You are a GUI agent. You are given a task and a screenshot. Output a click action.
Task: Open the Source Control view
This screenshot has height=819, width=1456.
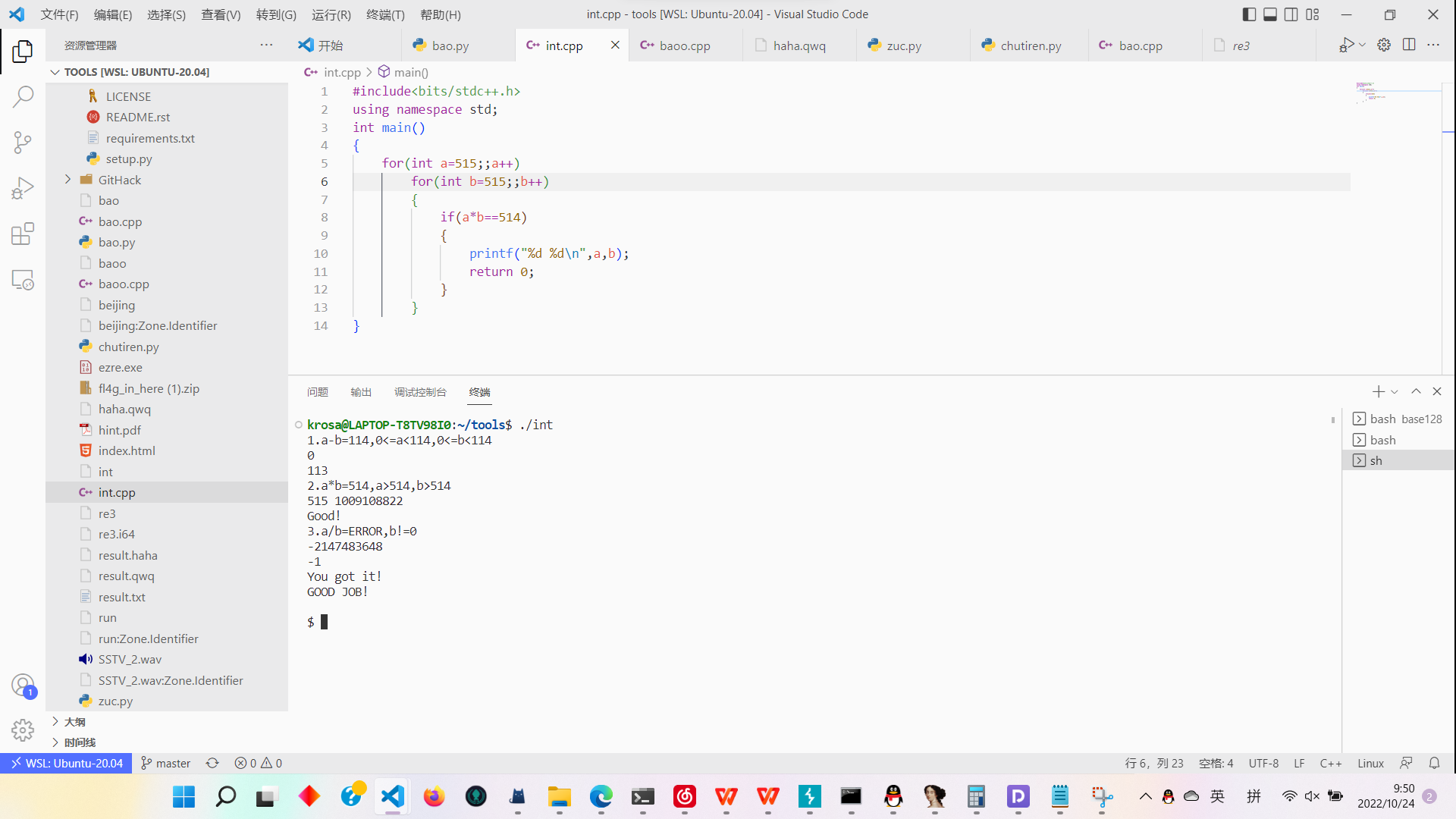click(23, 142)
